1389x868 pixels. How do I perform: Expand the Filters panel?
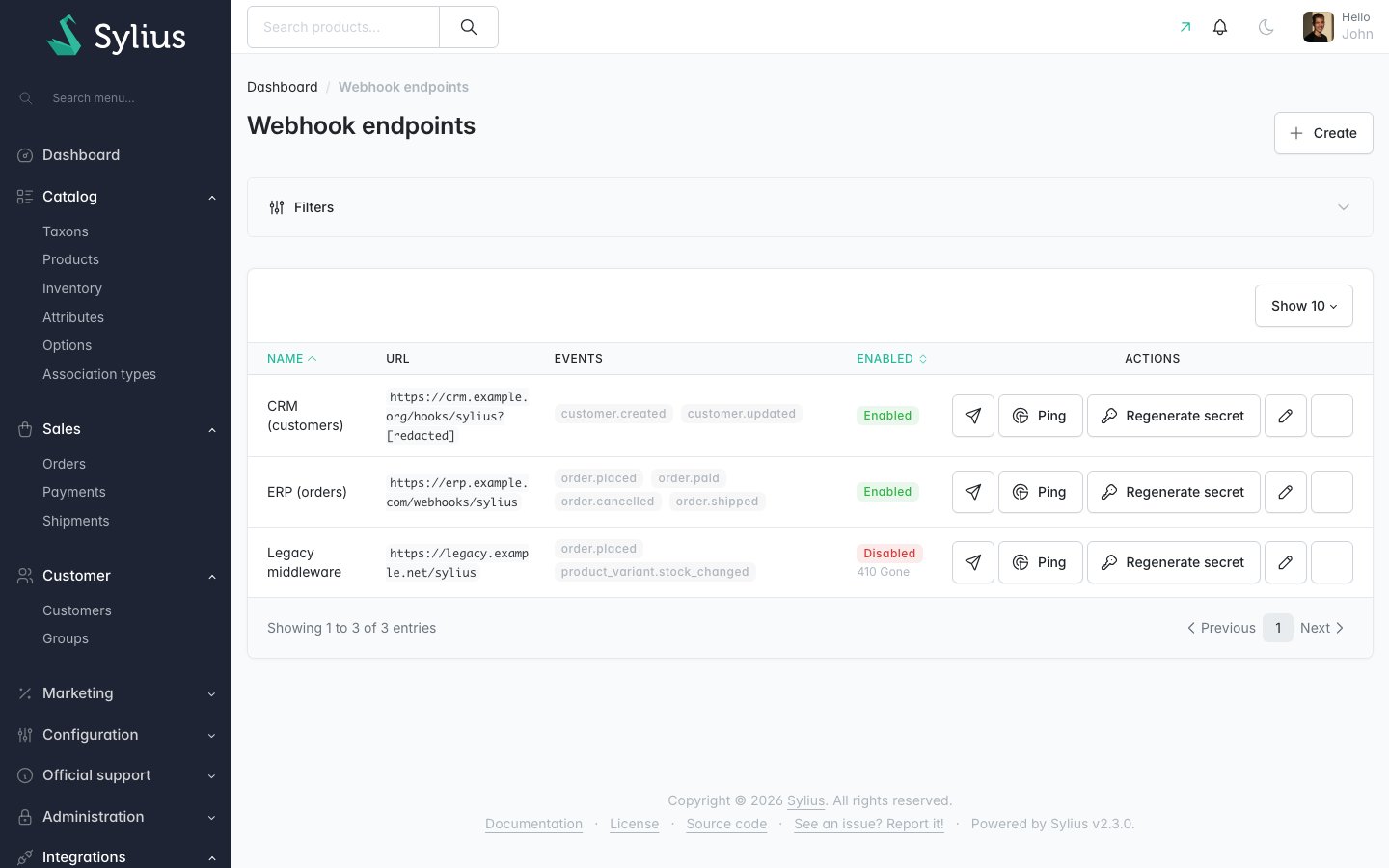tap(810, 207)
